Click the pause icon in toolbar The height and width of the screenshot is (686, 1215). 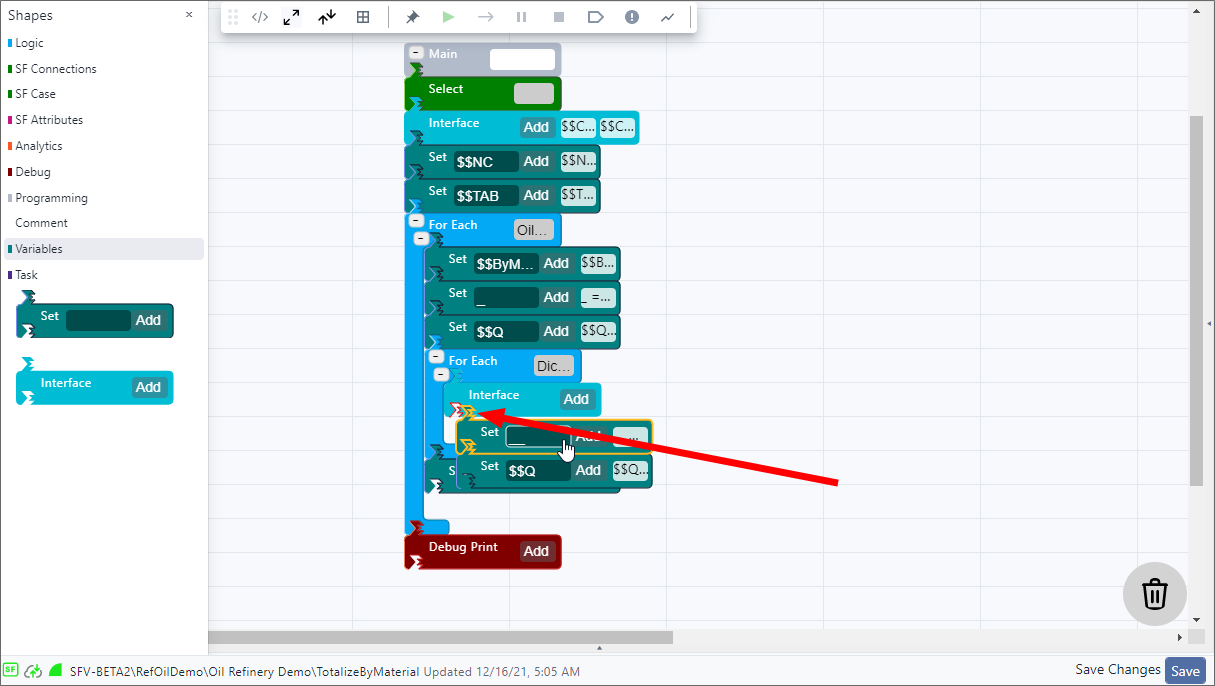pyautogui.click(x=521, y=17)
